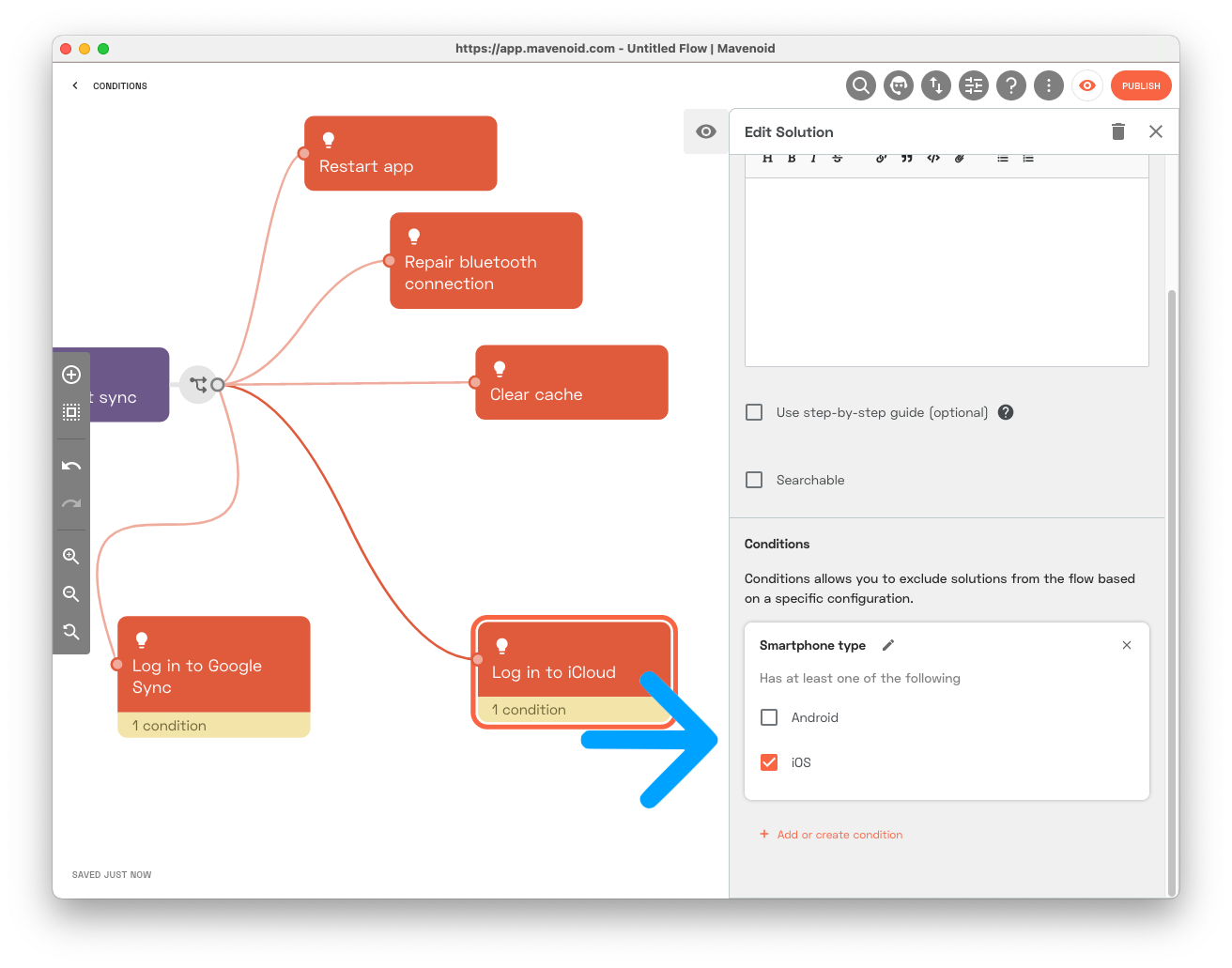Select the Repair bluetooth connection node
This screenshot has height=968, width=1232.
486,261
